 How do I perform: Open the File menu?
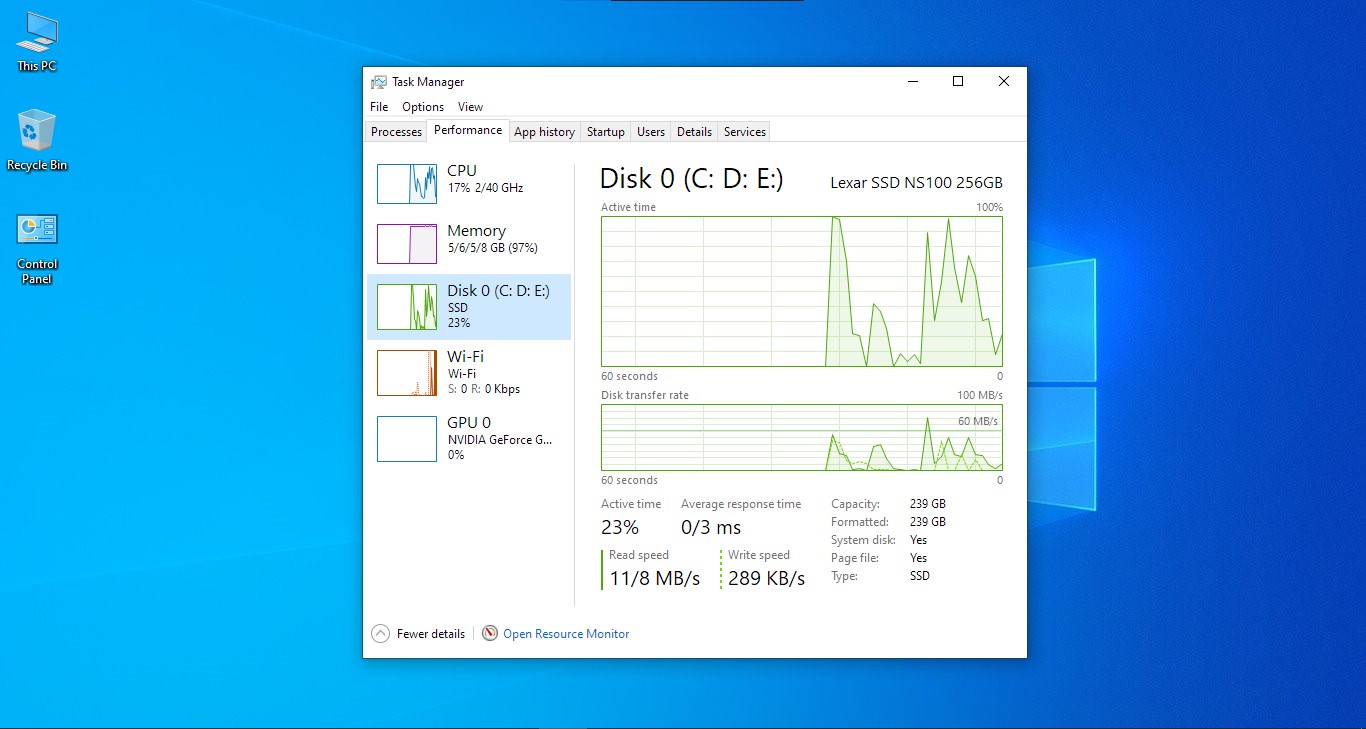(379, 107)
